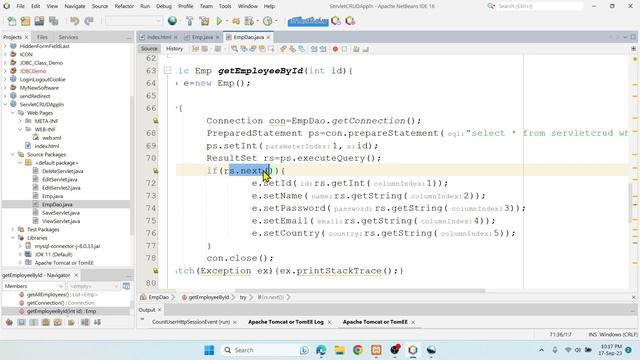The width and height of the screenshot is (640, 360).
Task: Open the Debug menu
Action: point(164,6)
